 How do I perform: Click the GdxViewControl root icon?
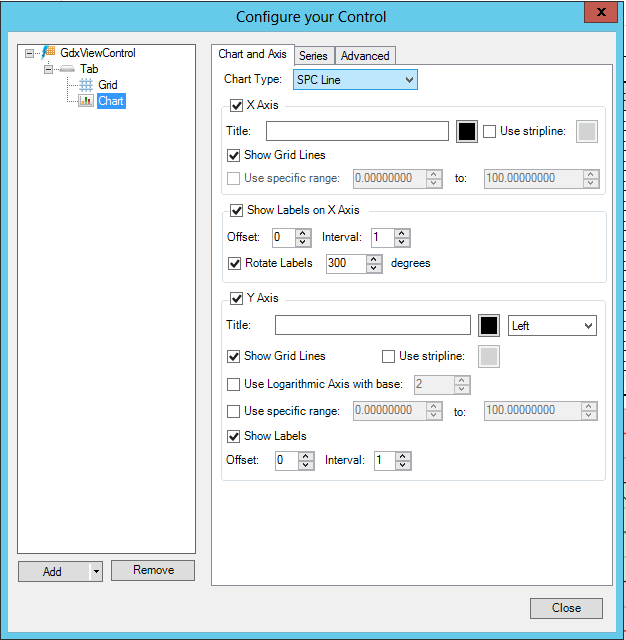pyautogui.click(x=48, y=53)
